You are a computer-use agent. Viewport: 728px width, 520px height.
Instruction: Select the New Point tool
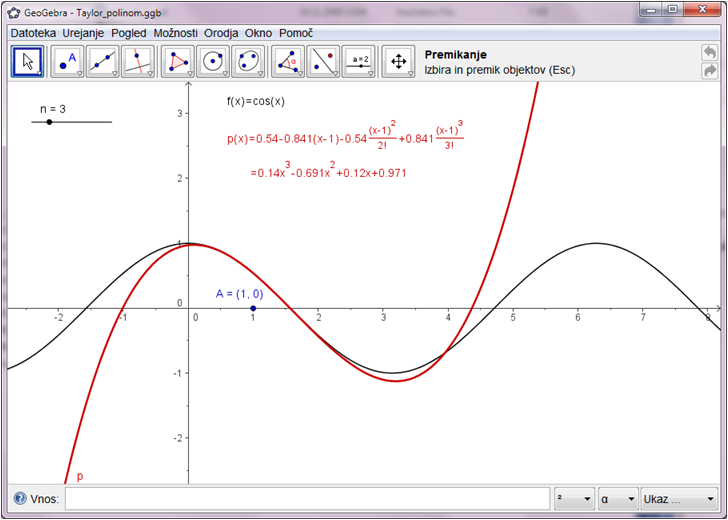[67, 61]
